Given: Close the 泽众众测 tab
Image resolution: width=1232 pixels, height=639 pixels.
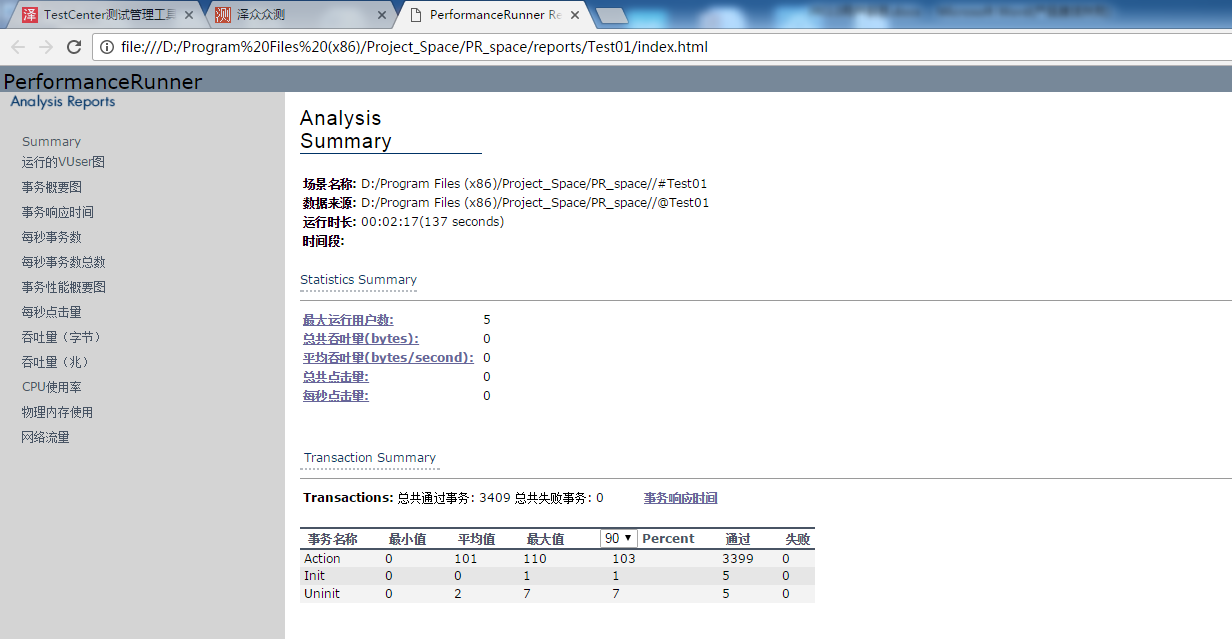Looking at the screenshot, I should pos(381,15).
